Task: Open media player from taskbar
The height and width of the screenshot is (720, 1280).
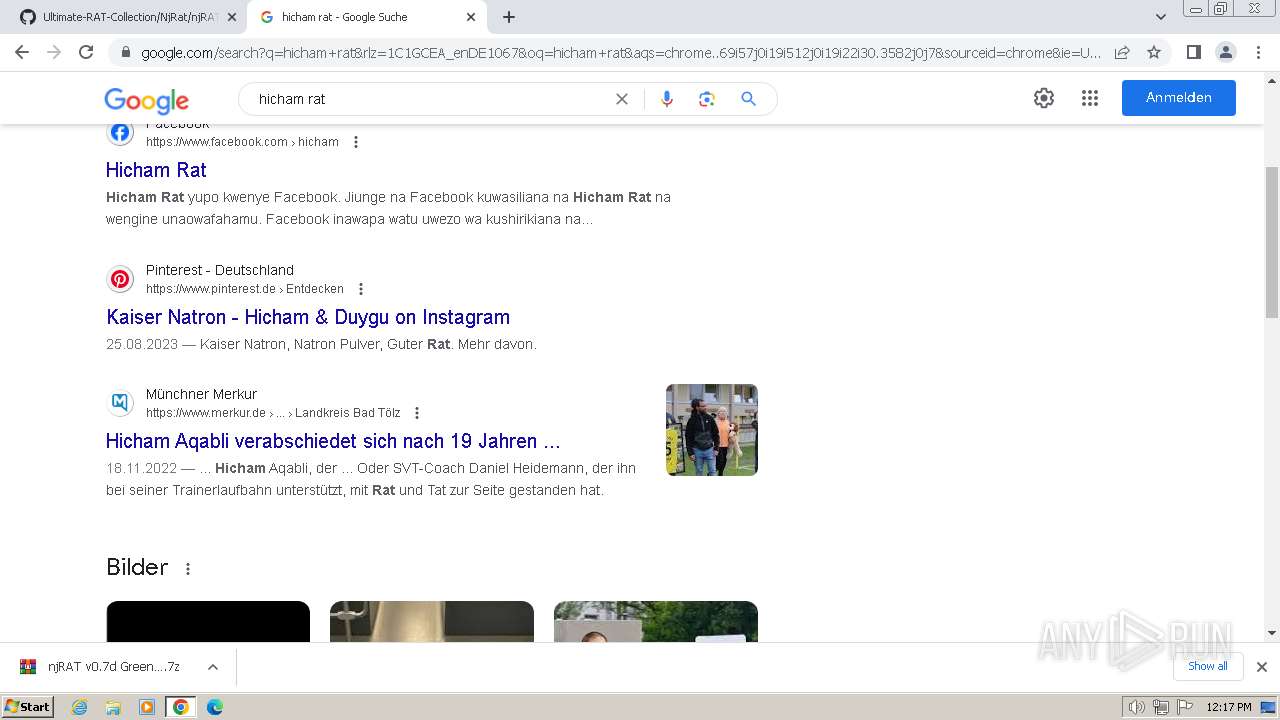Action: (x=147, y=707)
